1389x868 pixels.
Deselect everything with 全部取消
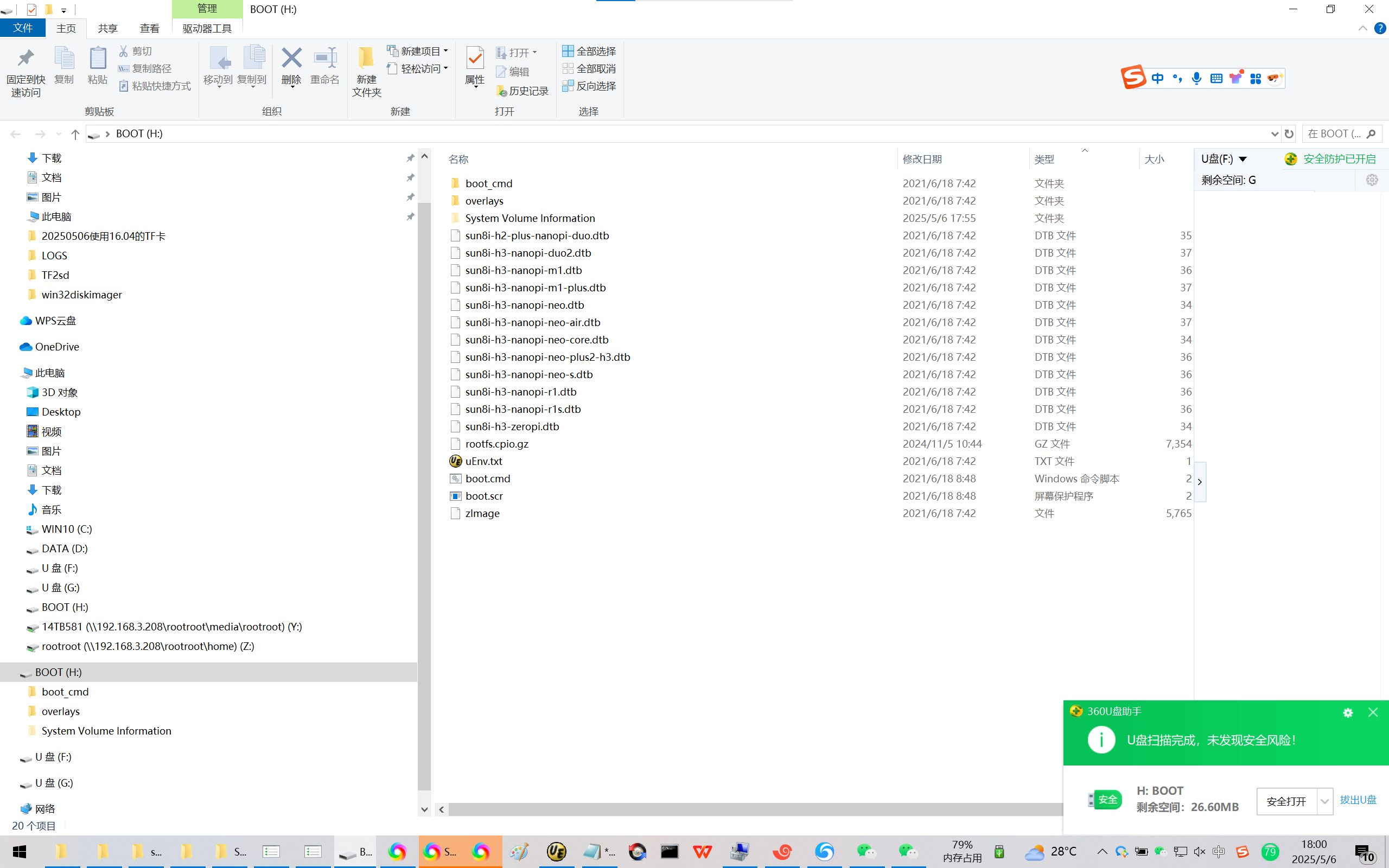click(x=589, y=69)
